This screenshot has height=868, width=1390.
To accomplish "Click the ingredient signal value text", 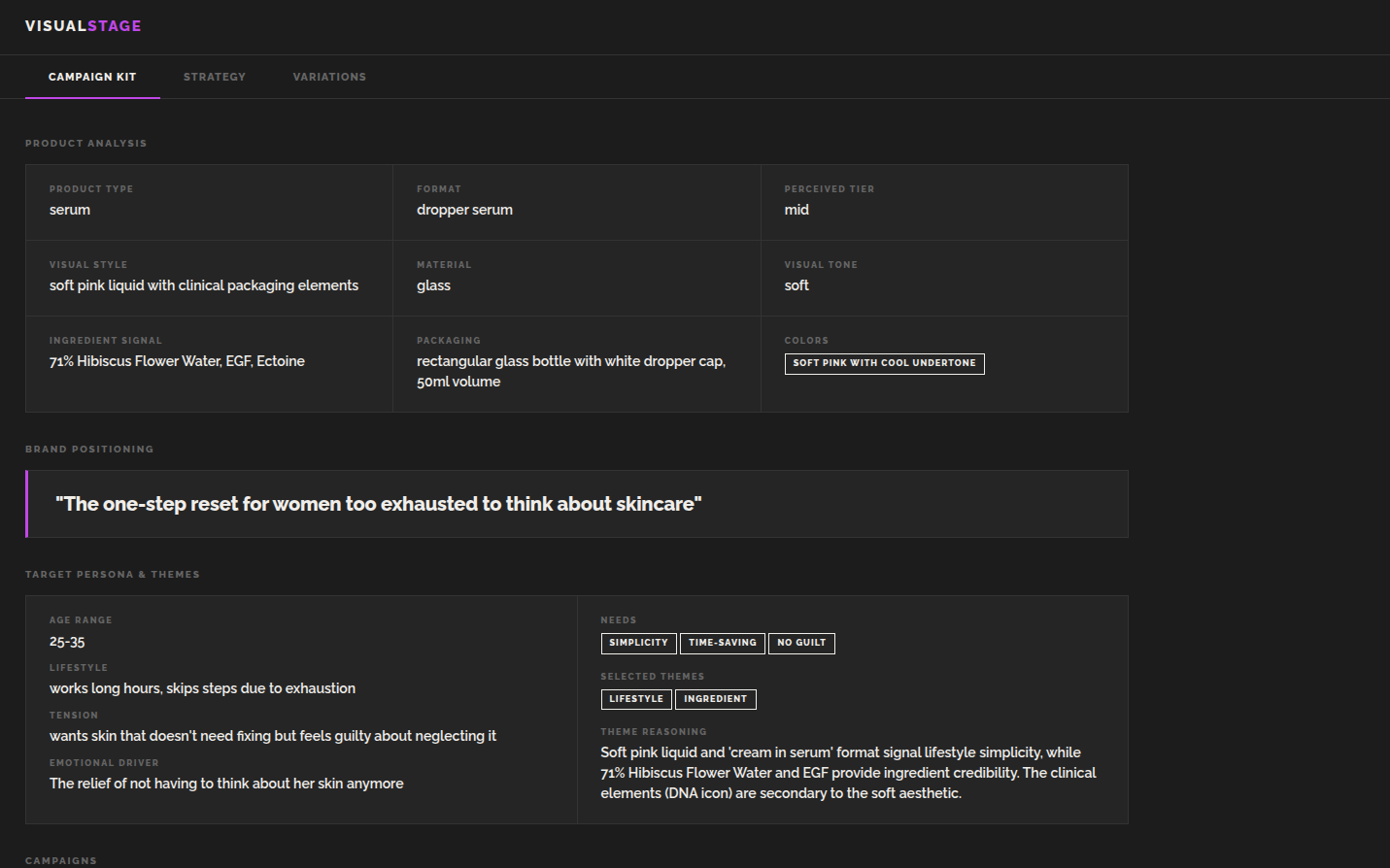I will pos(177,361).
